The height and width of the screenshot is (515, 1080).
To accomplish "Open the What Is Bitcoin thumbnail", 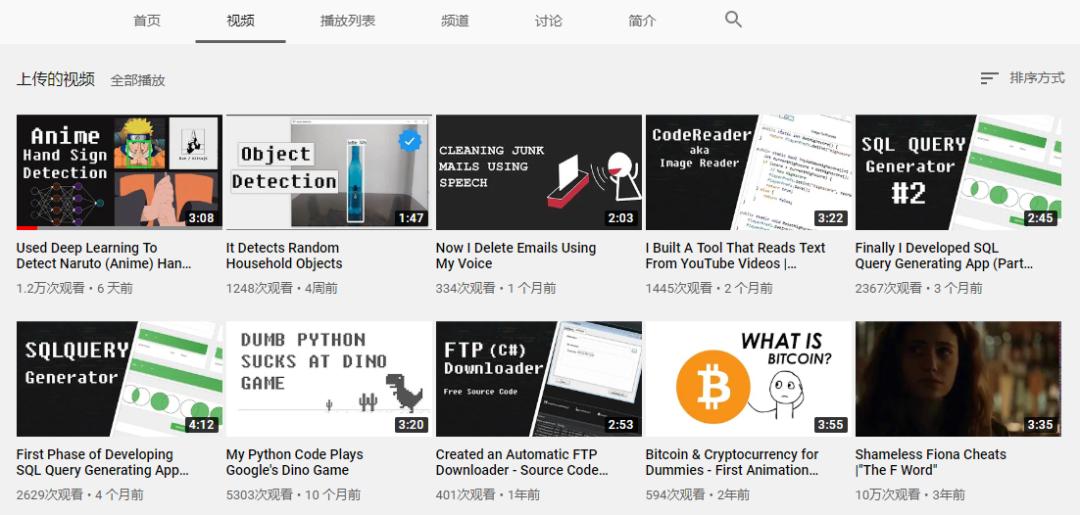I will pos(749,379).
